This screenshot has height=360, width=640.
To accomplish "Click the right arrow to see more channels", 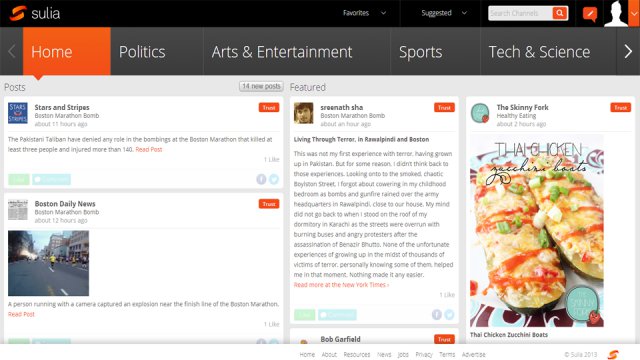I will click(x=628, y=51).
